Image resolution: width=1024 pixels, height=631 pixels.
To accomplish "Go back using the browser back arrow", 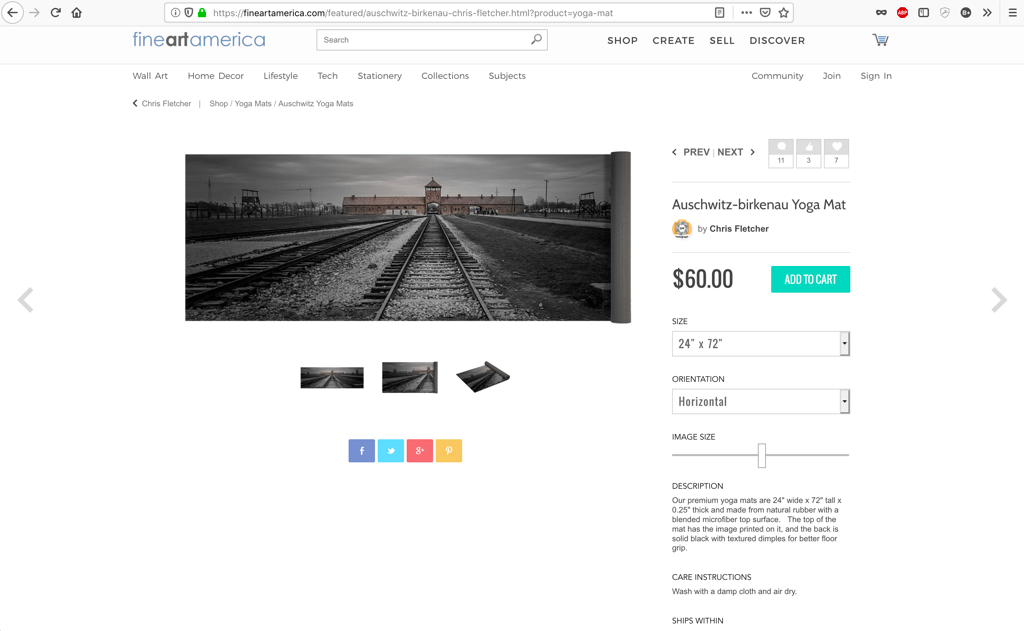I will pos(12,12).
